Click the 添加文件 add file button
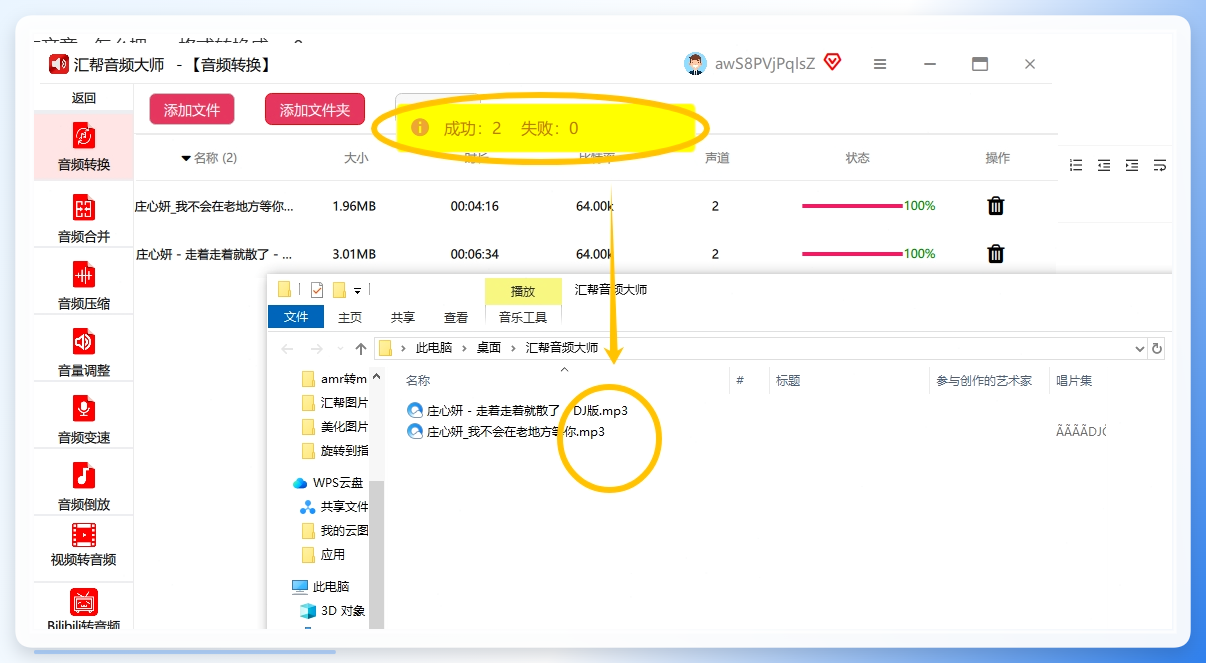The image size is (1206, 663). point(192,110)
